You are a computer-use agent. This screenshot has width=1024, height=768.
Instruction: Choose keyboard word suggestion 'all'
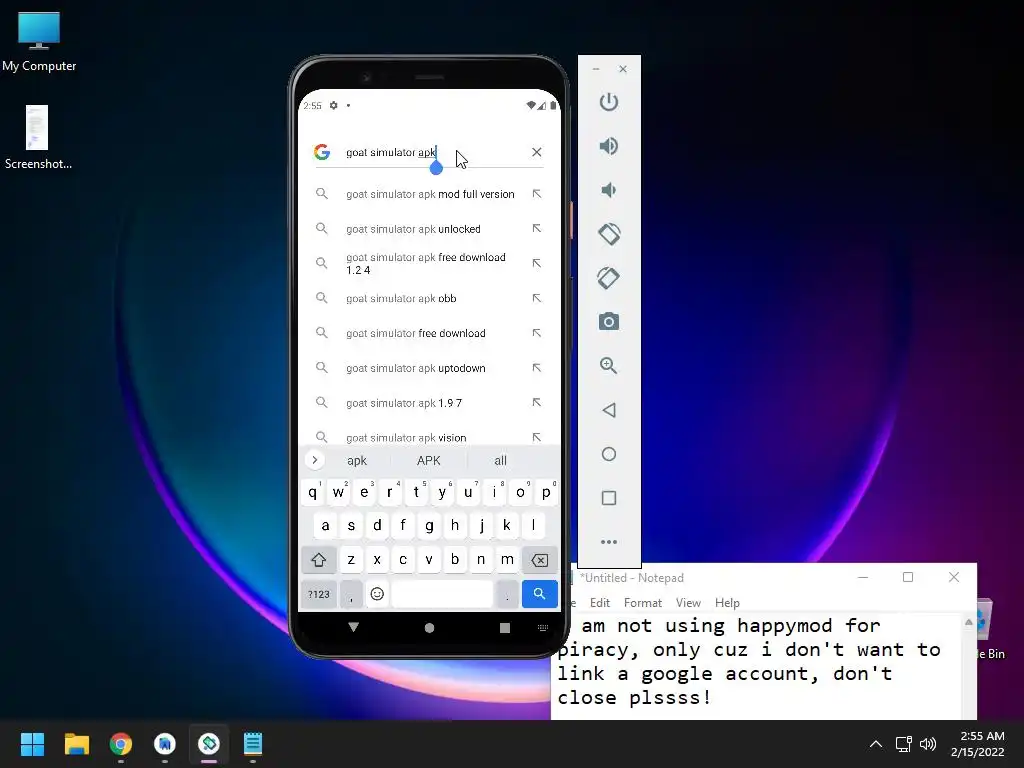(x=500, y=460)
